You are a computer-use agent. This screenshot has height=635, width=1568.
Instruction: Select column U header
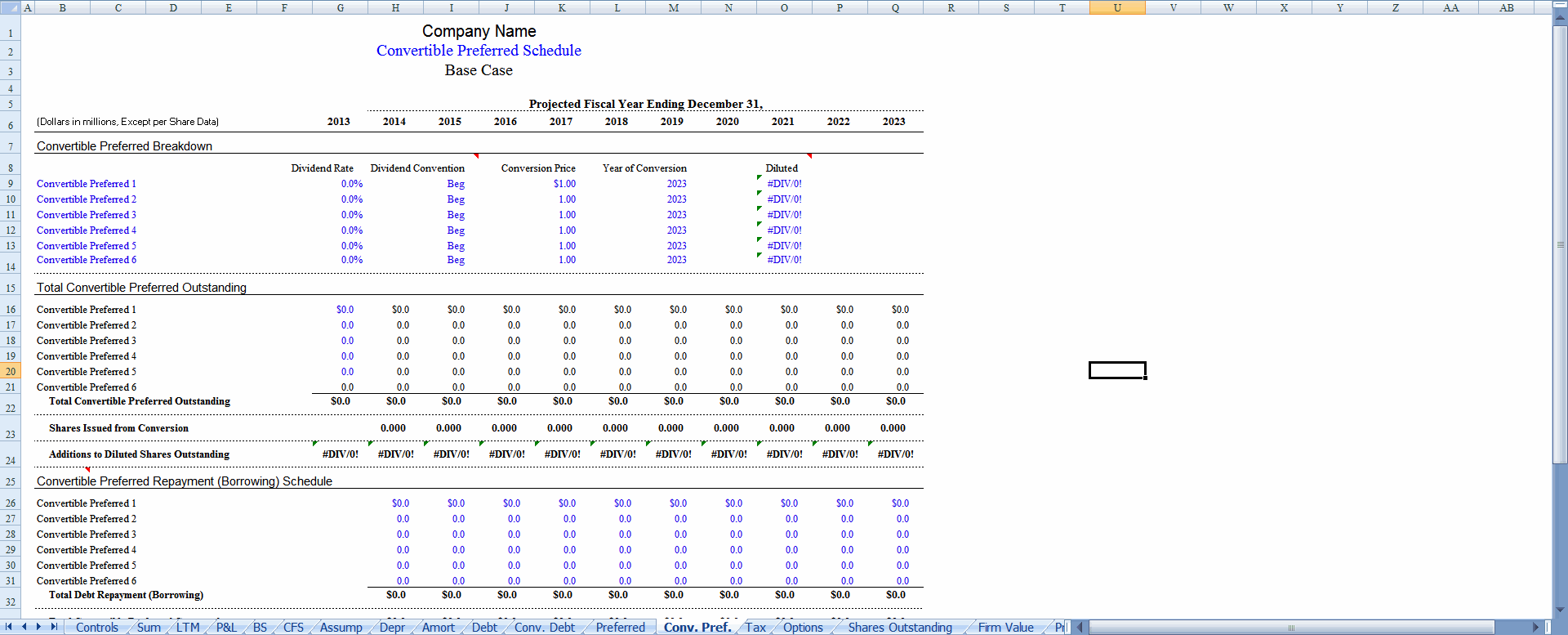click(1117, 7)
